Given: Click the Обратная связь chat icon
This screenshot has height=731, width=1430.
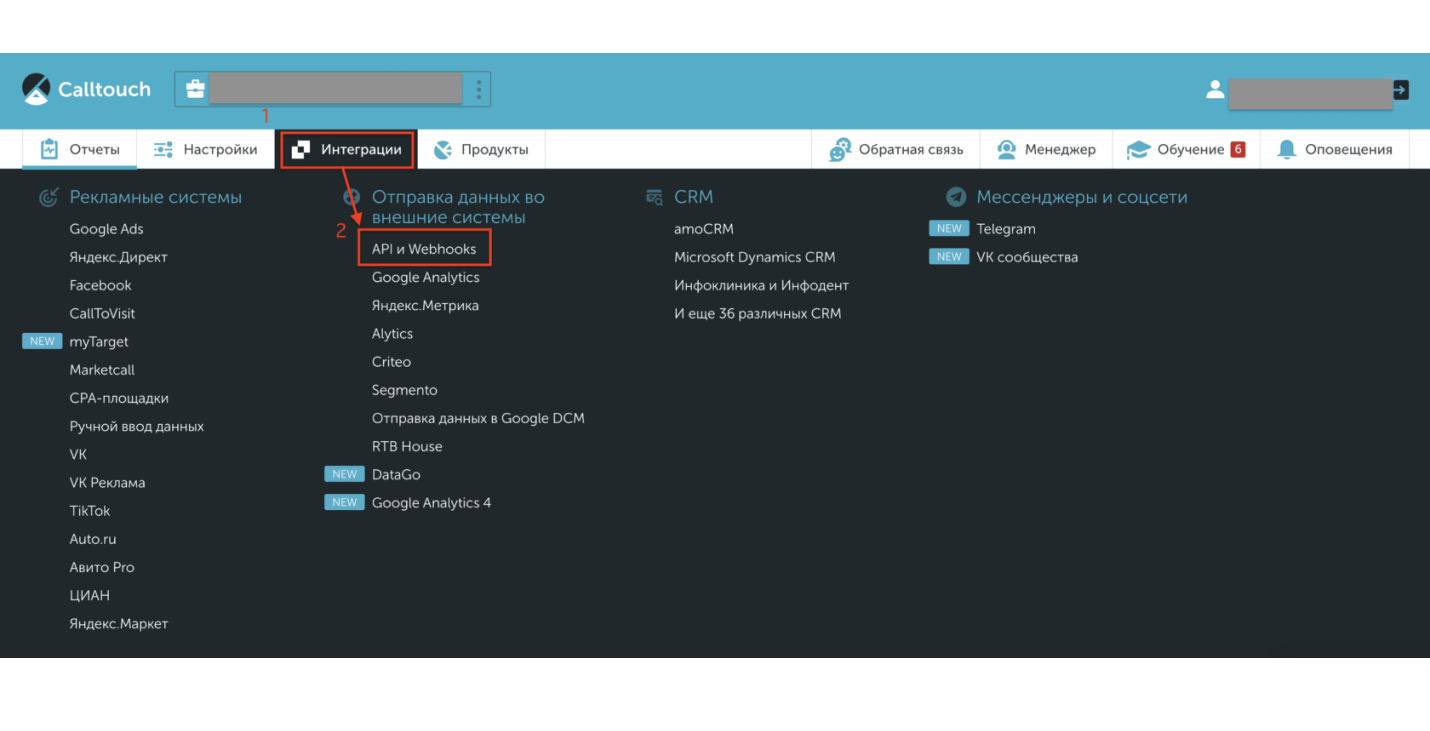Looking at the screenshot, I should [x=840, y=150].
